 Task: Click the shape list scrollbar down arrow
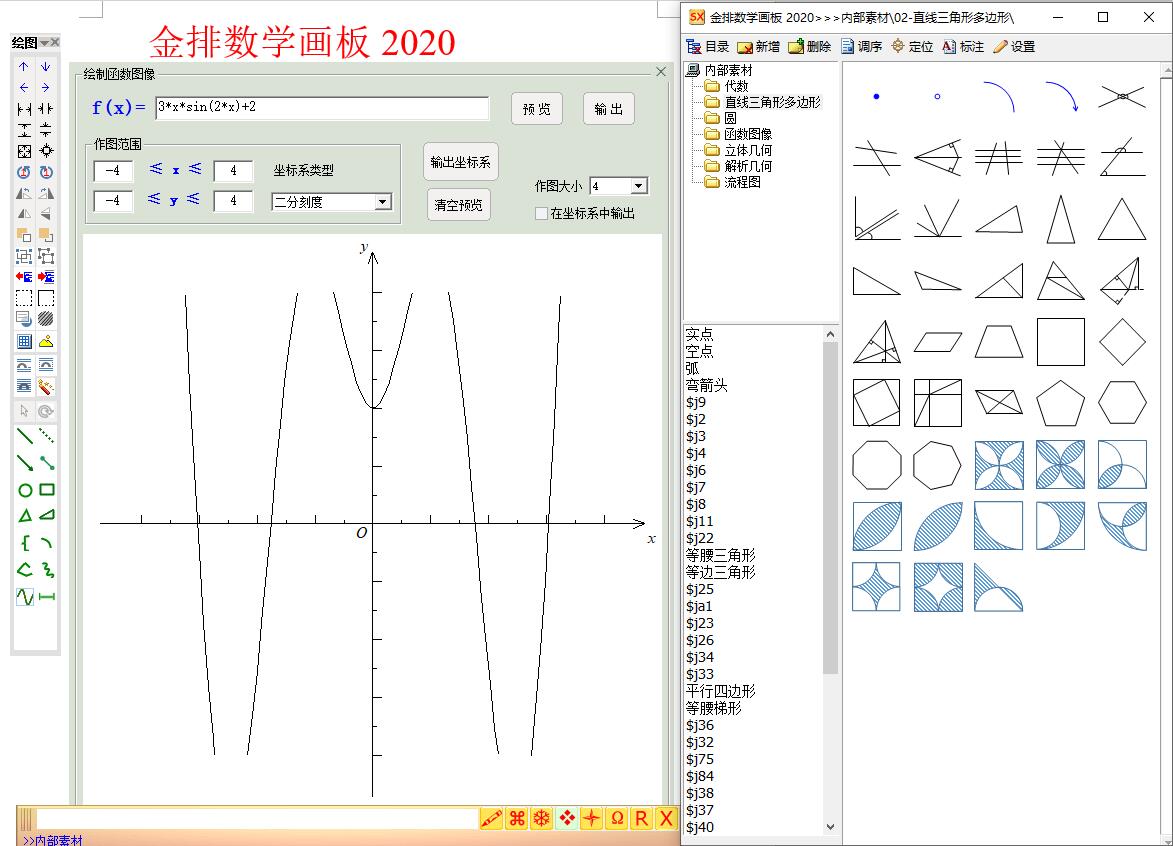click(x=830, y=827)
